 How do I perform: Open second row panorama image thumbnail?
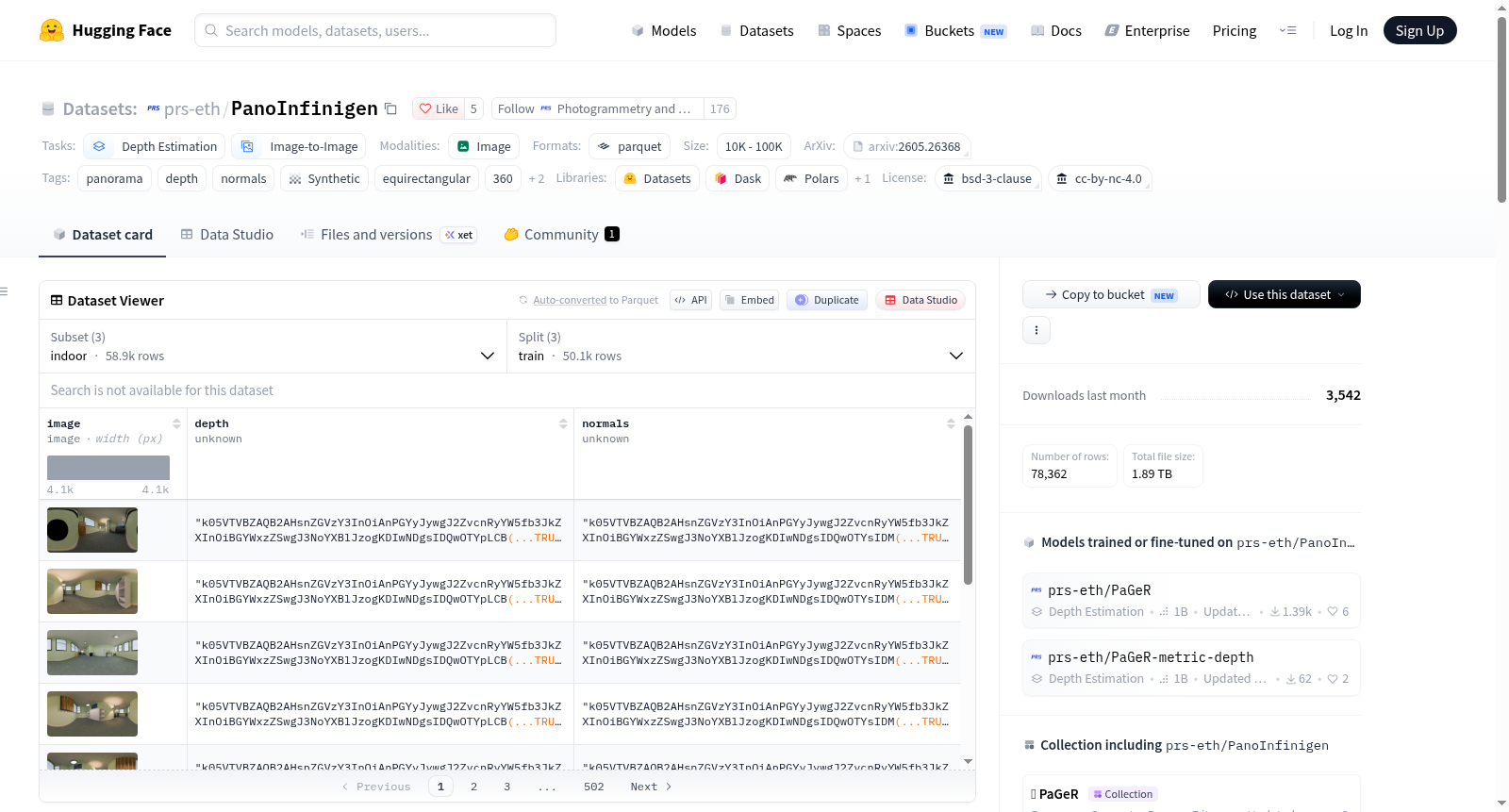pos(92,591)
